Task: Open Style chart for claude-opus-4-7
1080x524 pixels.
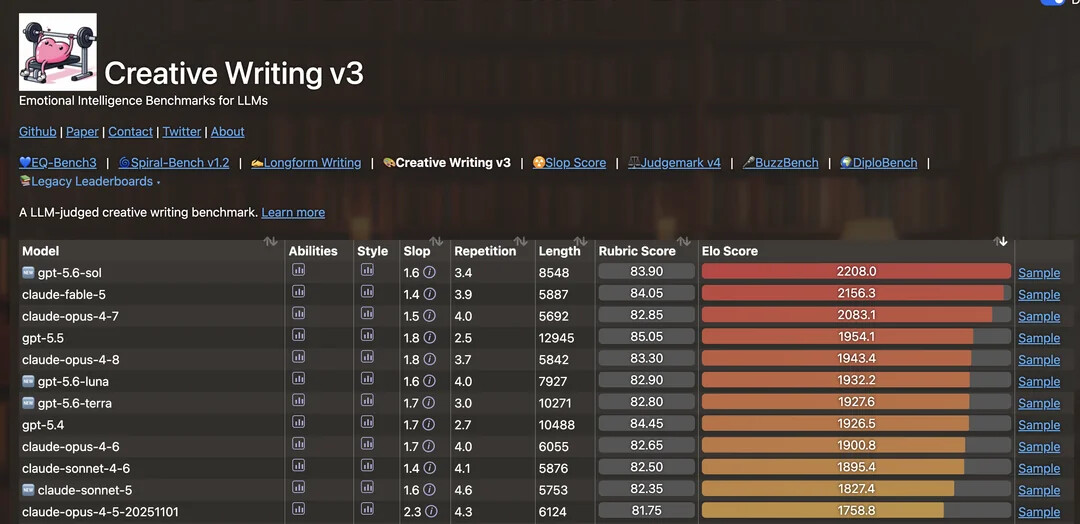Action: [x=367, y=313]
